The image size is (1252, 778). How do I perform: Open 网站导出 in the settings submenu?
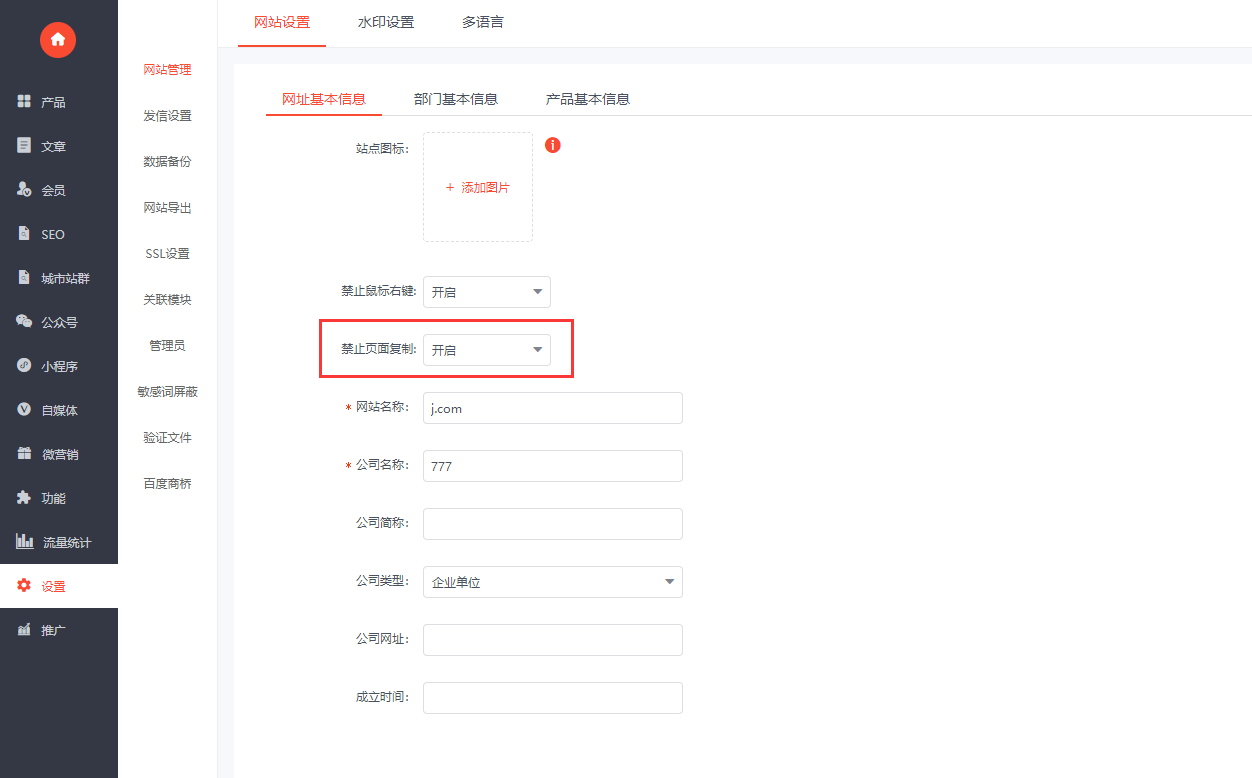coord(167,208)
